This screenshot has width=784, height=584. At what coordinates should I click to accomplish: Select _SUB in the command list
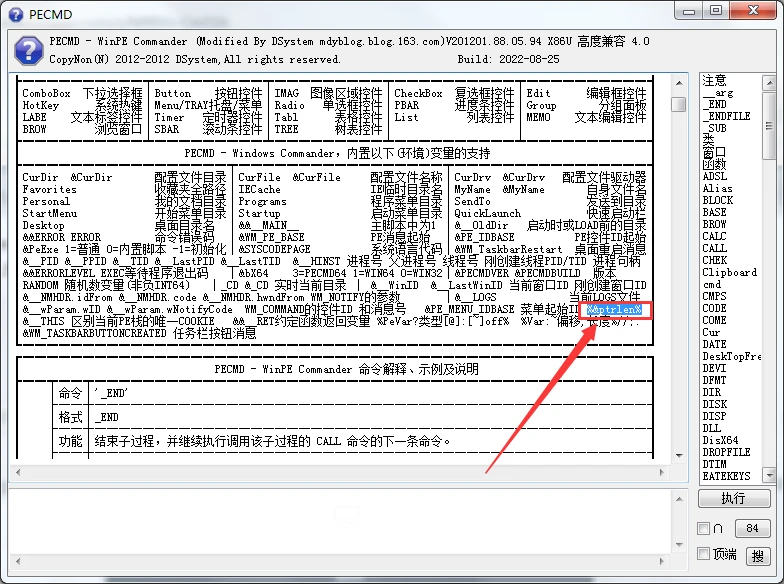(x=714, y=128)
